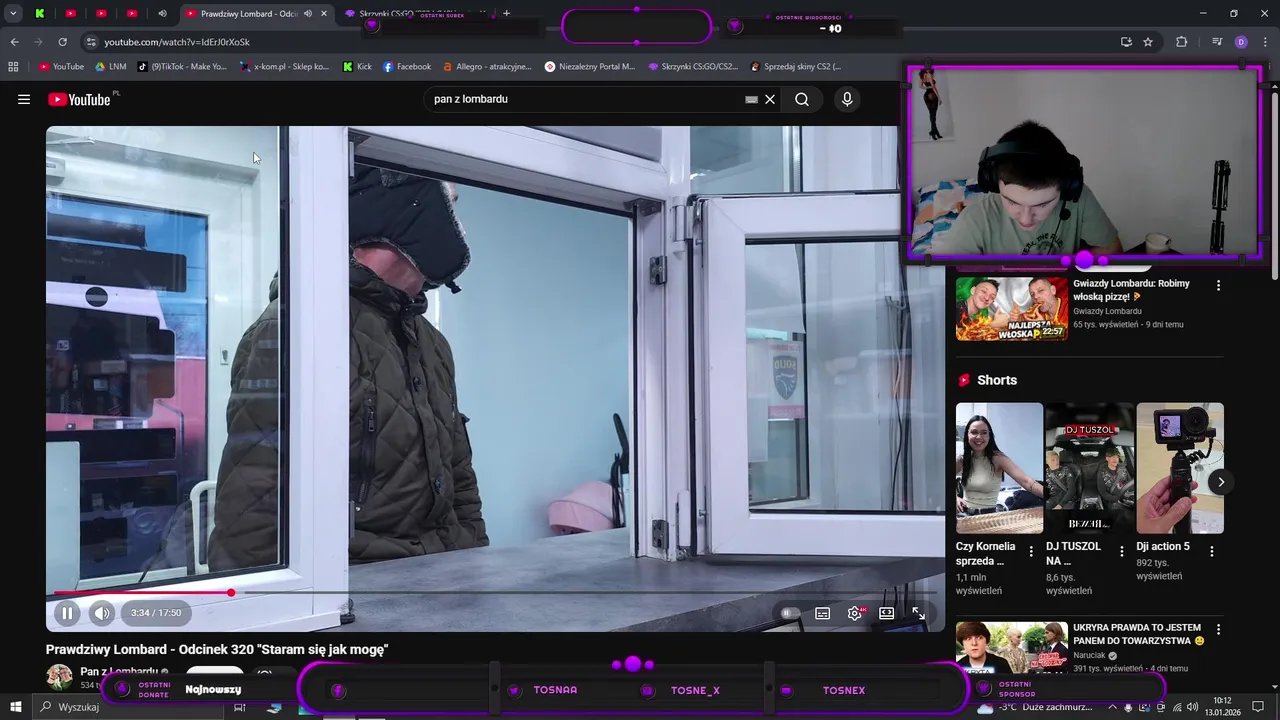The image size is (1280, 720).
Task: View site information icon in address bar
Action: coord(91,42)
